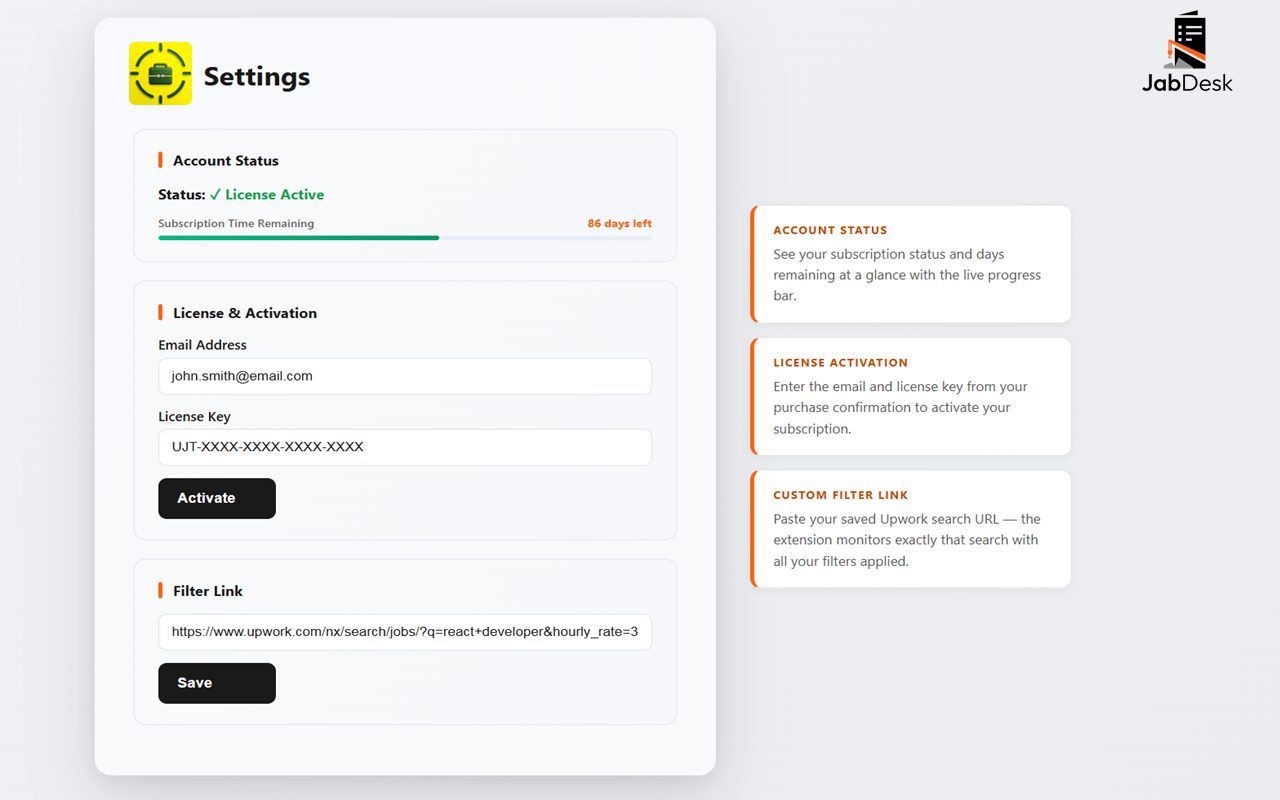Click the orange accent bar beside License & Activation
This screenshot has width=1280, height=800.
click(161, 312)
